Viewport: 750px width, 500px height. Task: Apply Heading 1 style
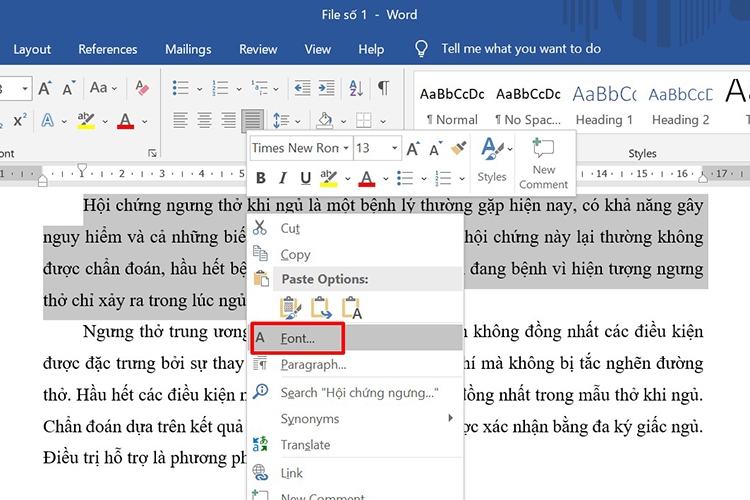[604, 106]
